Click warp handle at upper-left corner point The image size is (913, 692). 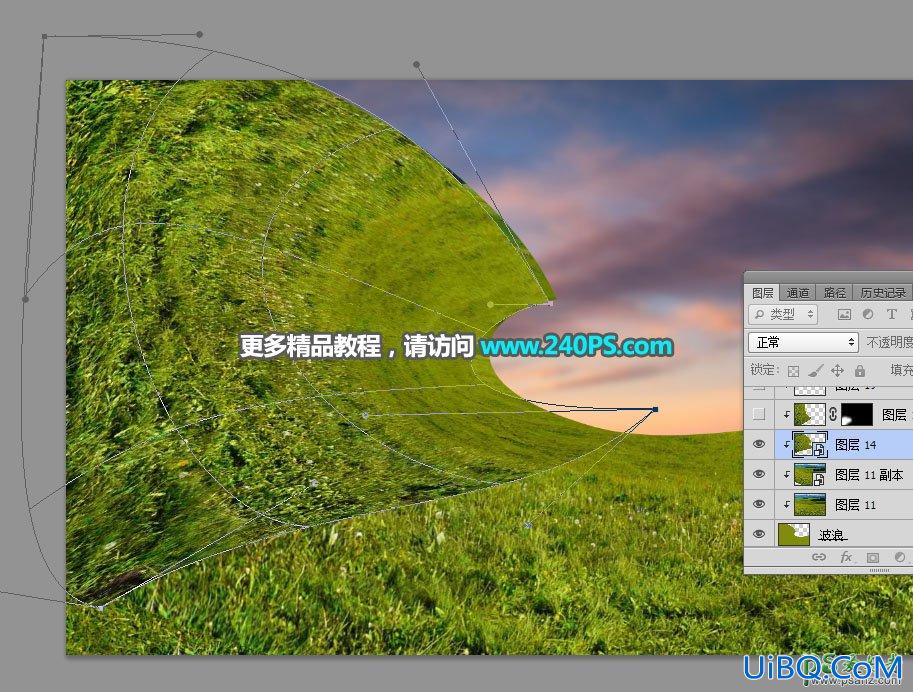tap(44, 37)
